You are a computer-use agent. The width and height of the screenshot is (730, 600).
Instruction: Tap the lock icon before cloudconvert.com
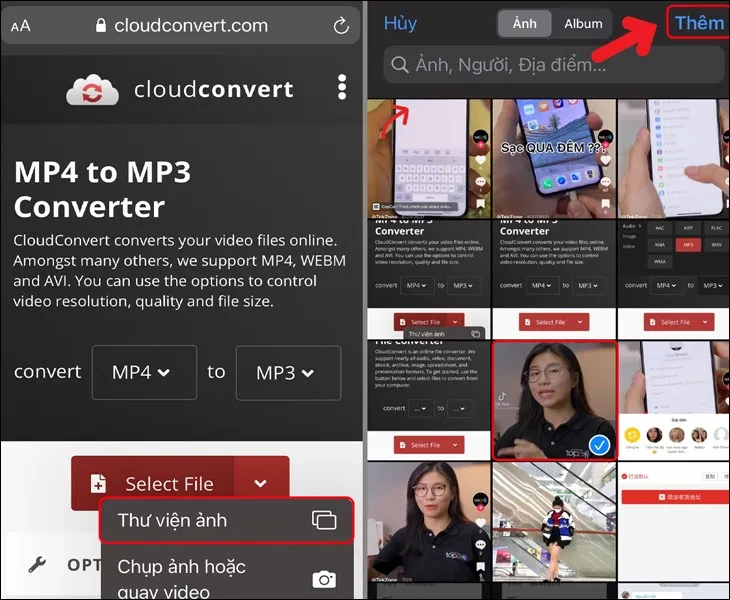coord(101,25)
